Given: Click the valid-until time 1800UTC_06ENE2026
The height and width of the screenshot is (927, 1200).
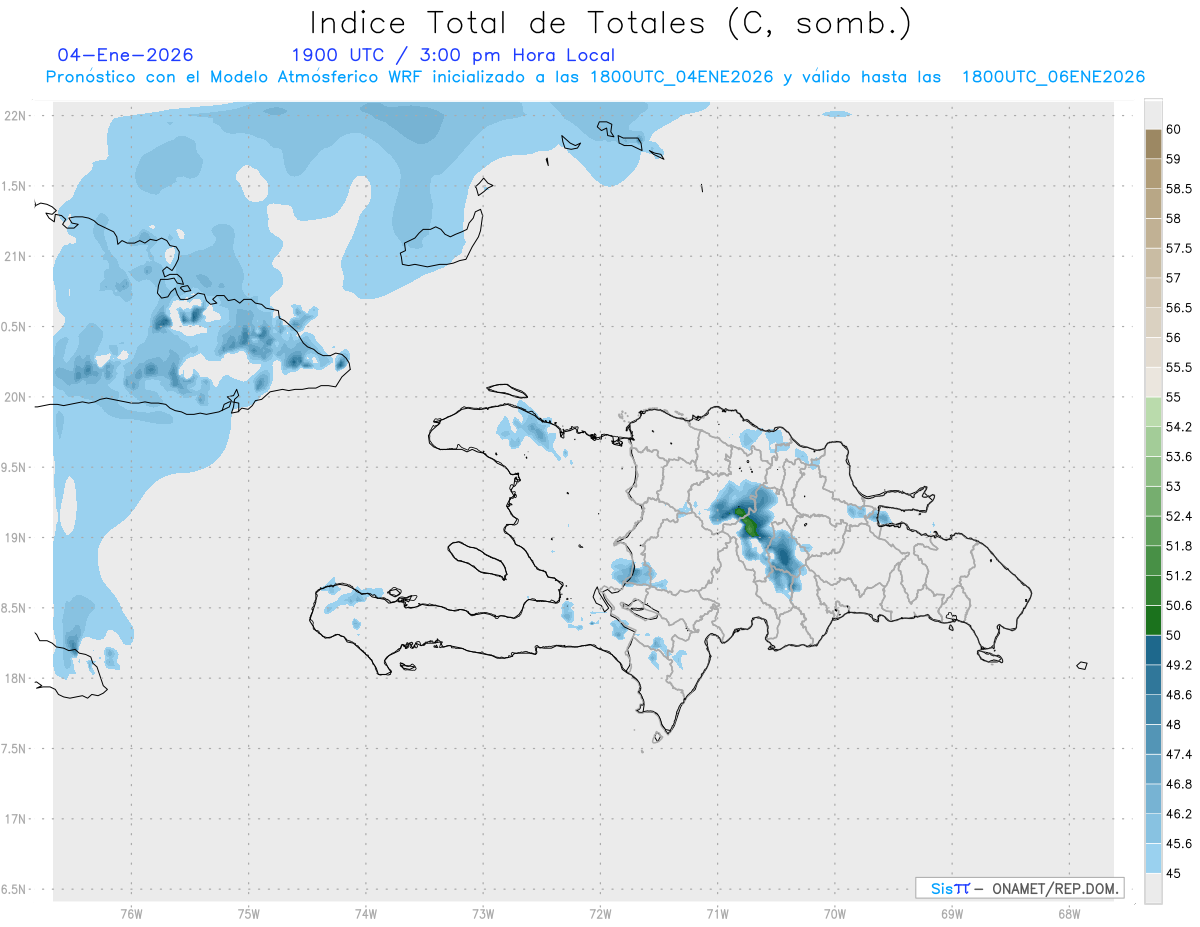Looking at the screenshot, I should coord(1053,77).
